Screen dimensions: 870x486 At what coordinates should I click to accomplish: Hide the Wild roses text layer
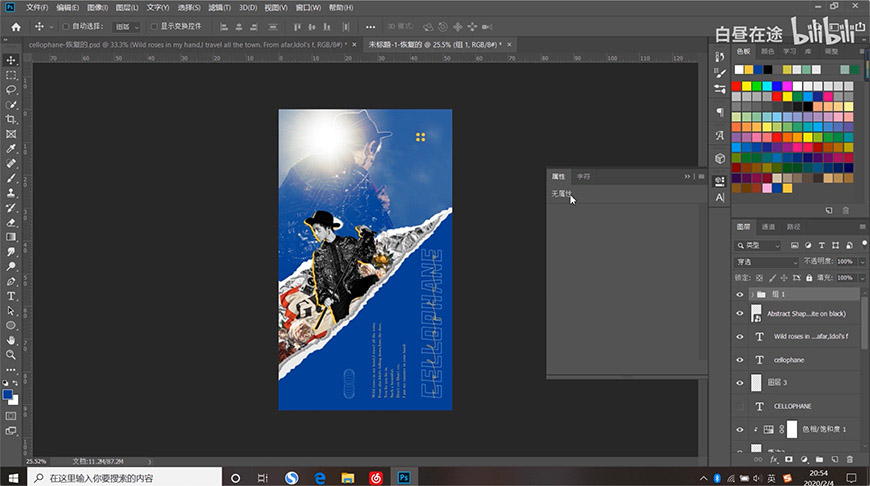[740, 337]
